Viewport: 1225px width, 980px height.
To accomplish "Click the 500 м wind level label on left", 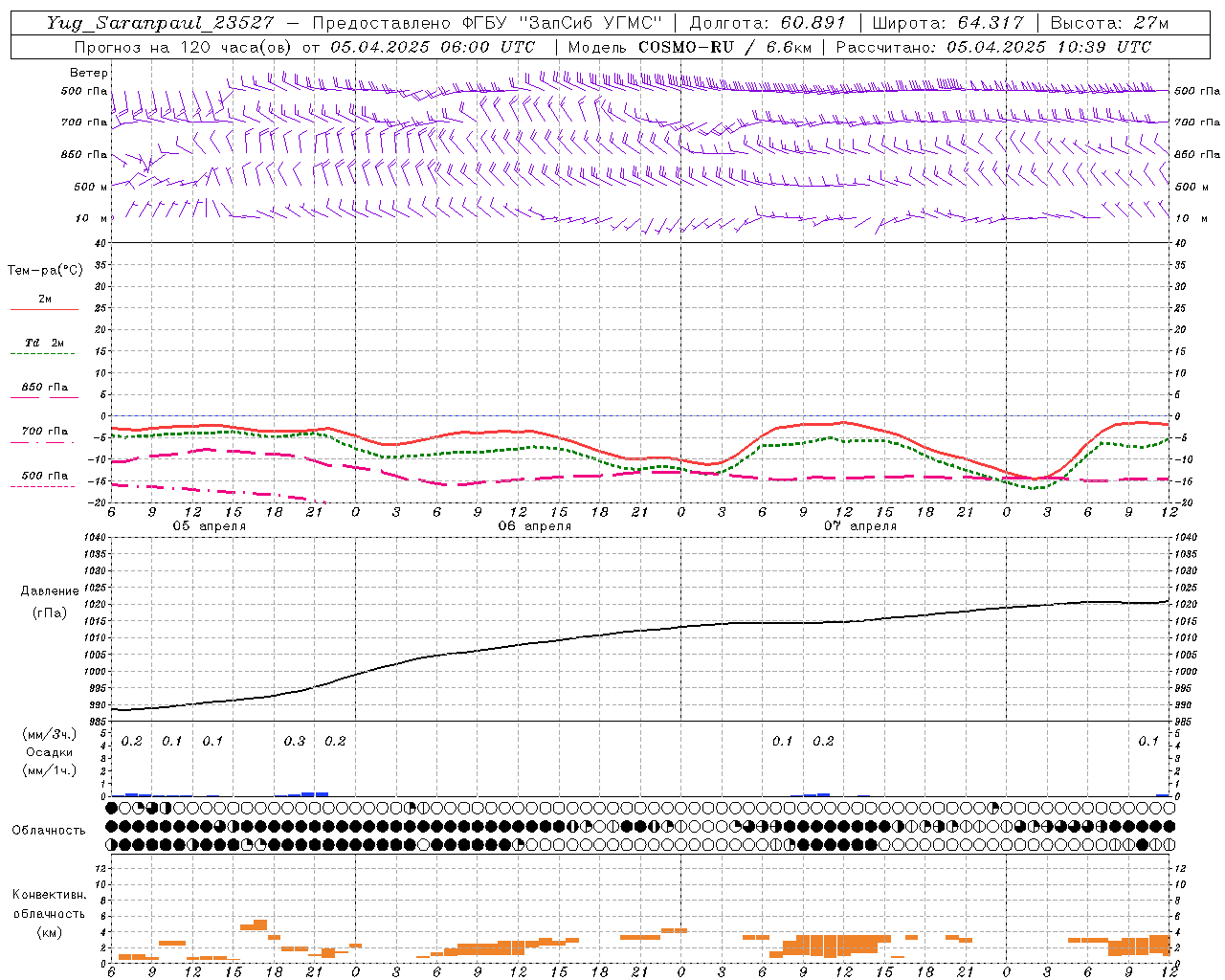I will [90, 187].
